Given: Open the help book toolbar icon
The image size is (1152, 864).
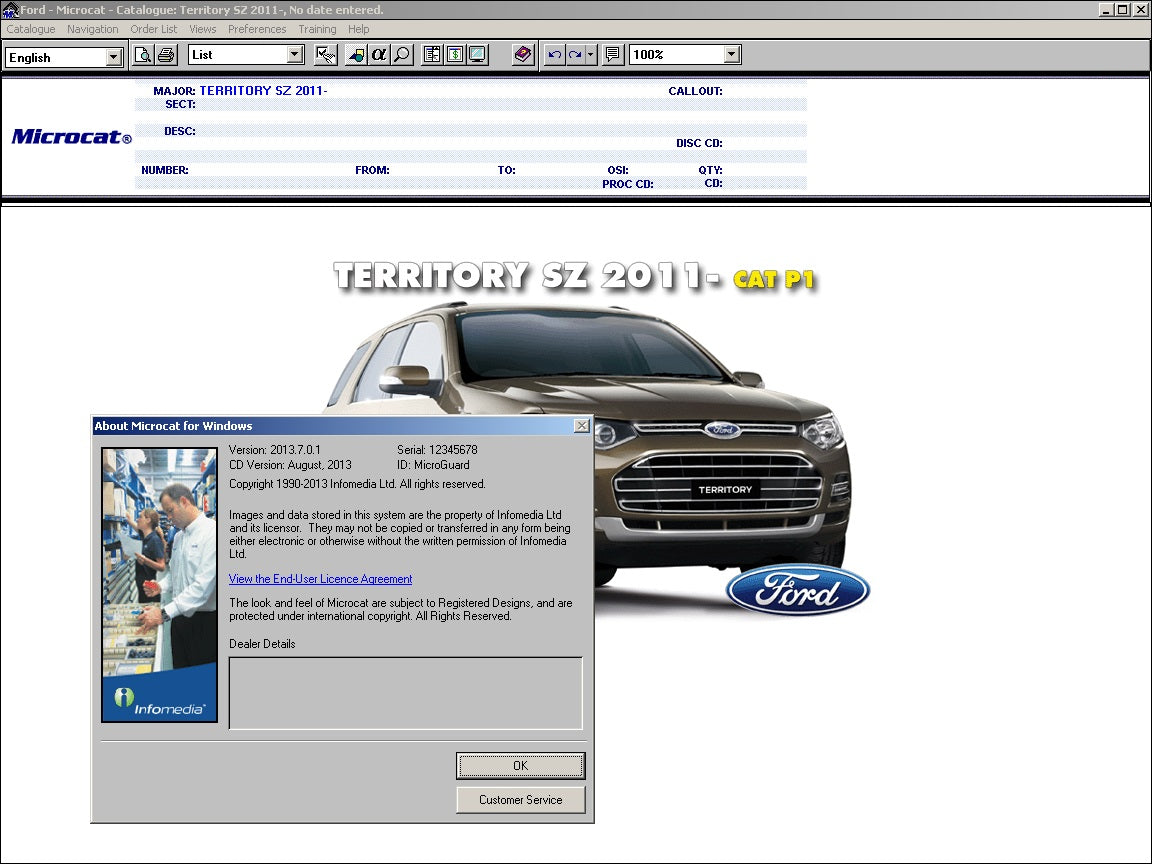Looking at the screenshot, I should click(522, 55).
